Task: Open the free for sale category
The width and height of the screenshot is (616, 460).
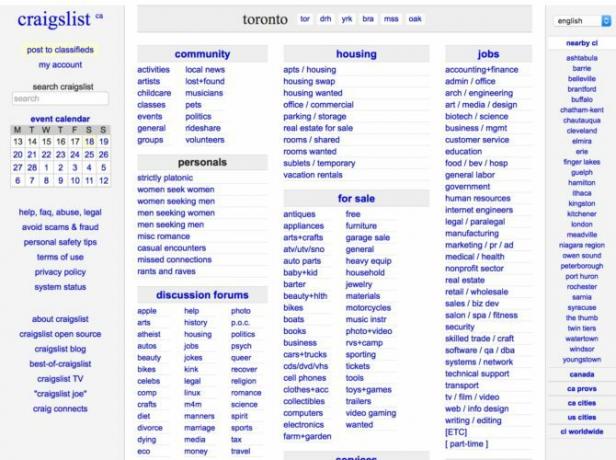Action: tap(353, 214)
